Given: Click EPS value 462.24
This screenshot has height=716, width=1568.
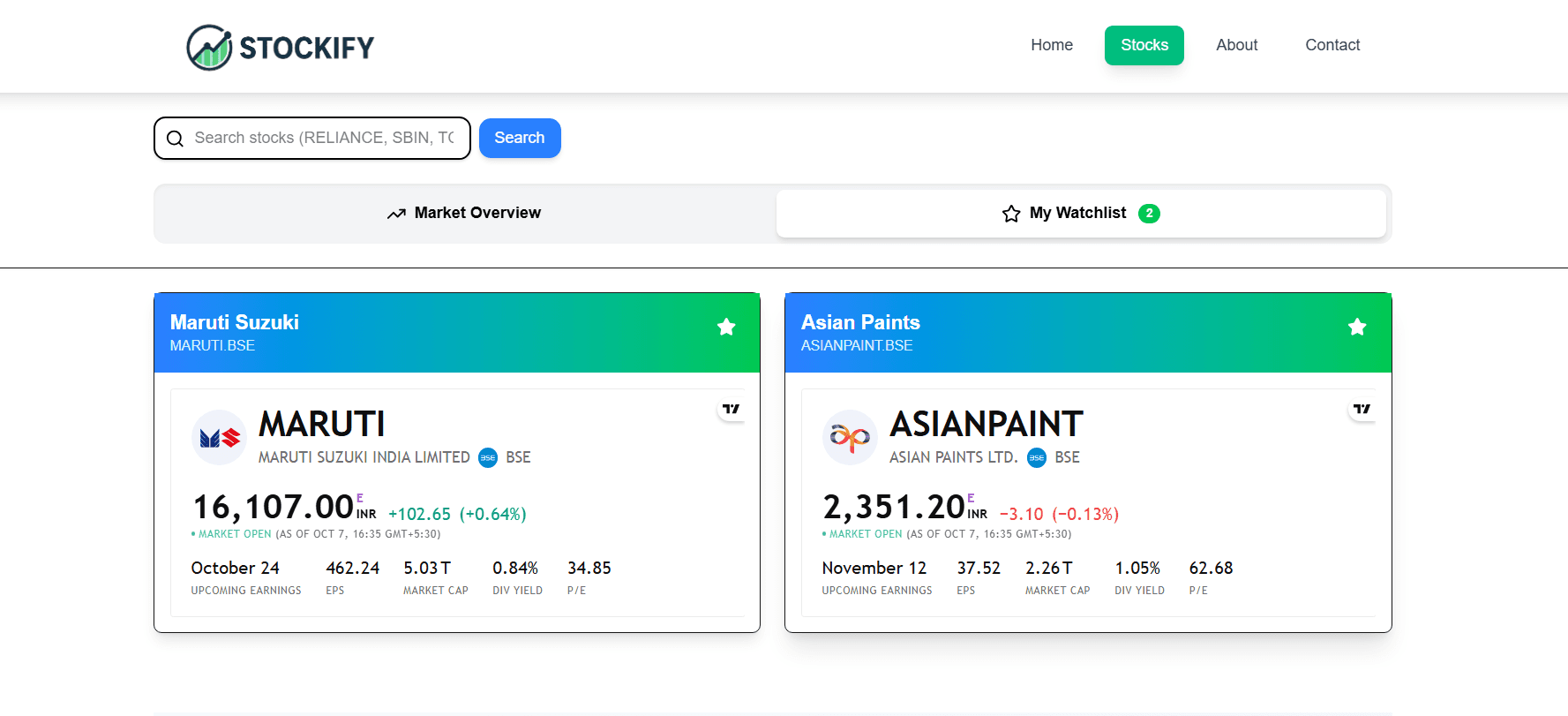Looking at the screenshot, I should tap(353, 568).
